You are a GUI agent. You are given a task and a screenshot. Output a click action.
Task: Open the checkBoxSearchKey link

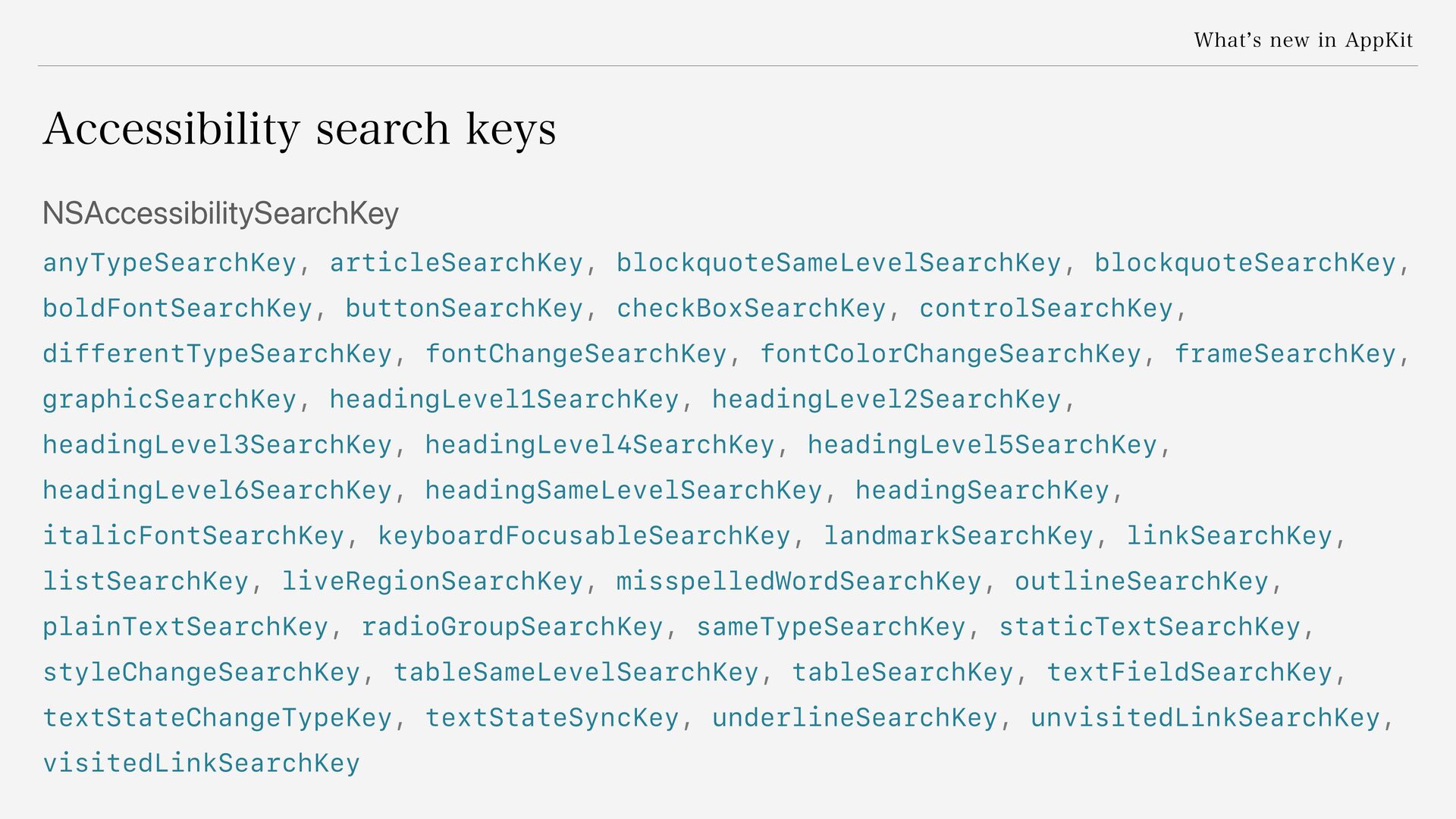[751, 309]
